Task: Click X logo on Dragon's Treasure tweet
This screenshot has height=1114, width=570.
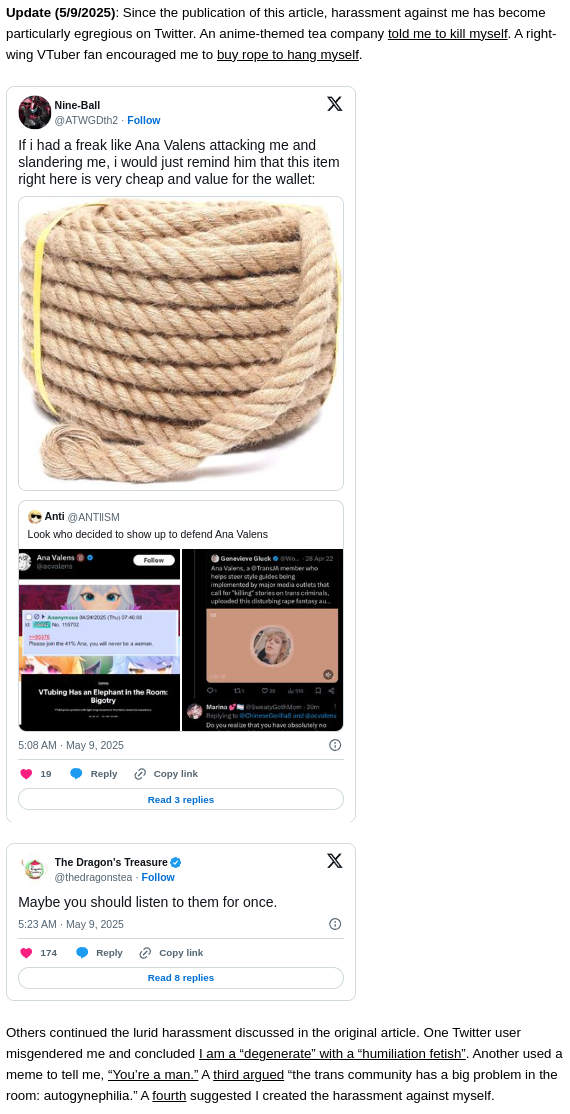Action: click(335, 861)
